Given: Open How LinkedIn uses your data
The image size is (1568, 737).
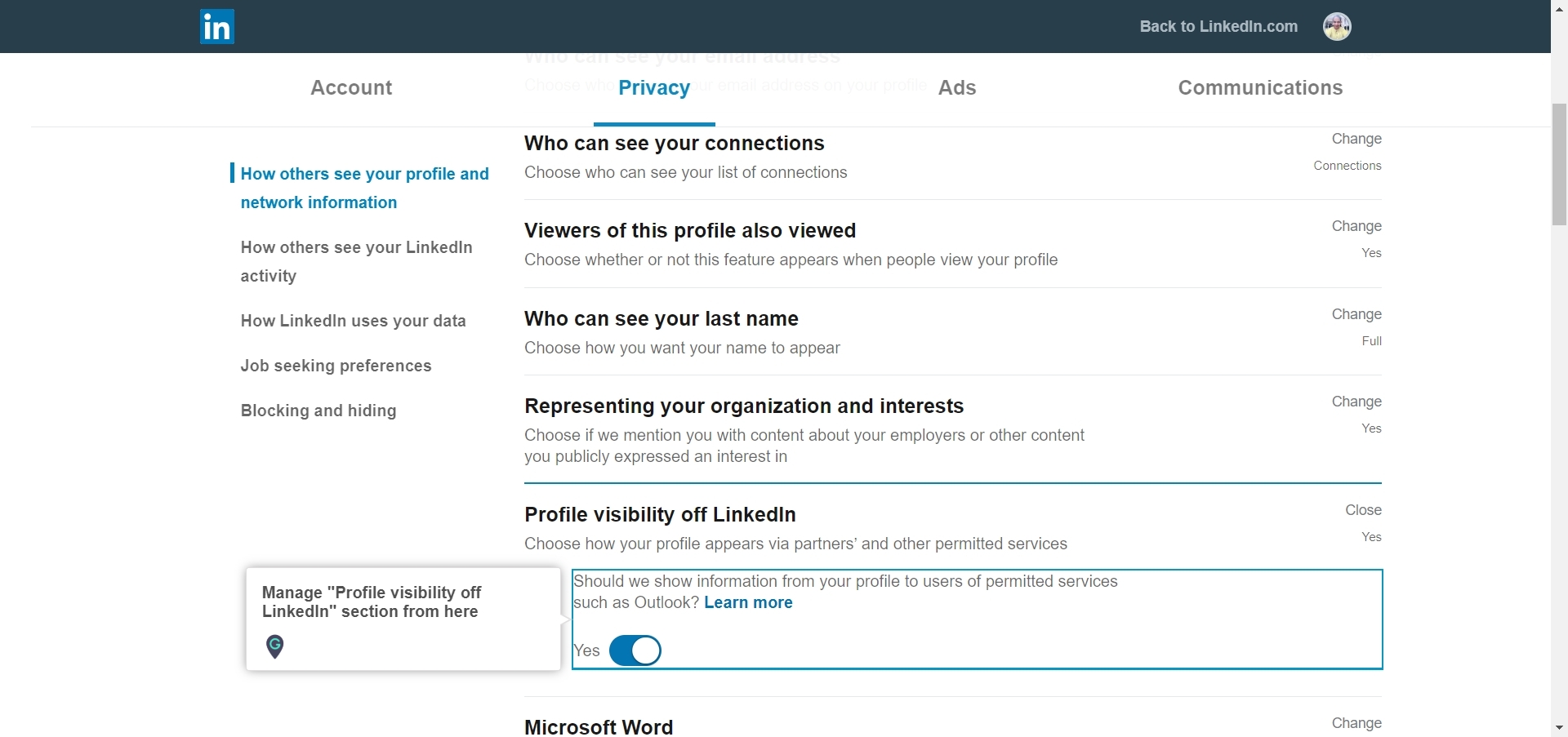Looking at the screenshot, I should 353,321.
